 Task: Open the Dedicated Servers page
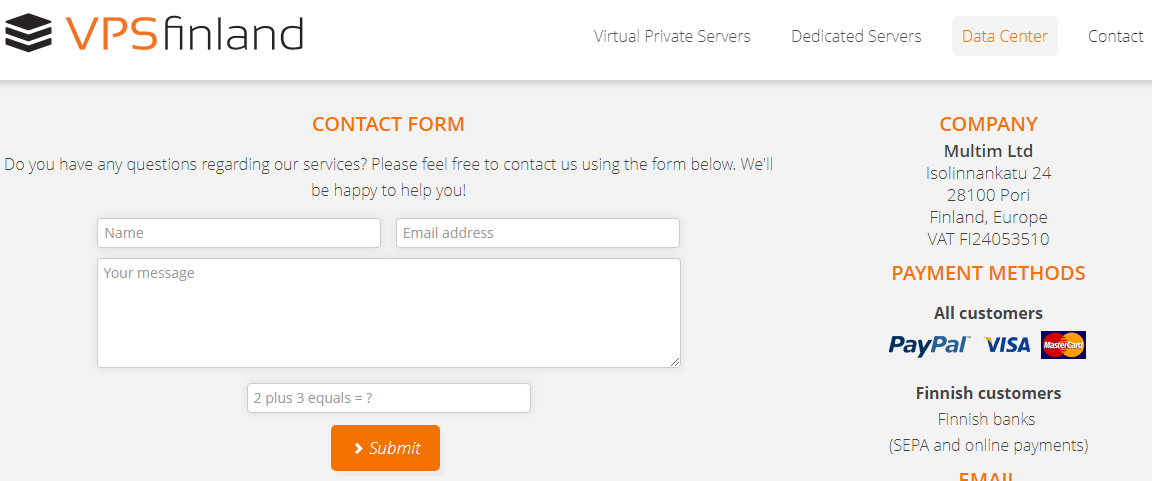856,36
